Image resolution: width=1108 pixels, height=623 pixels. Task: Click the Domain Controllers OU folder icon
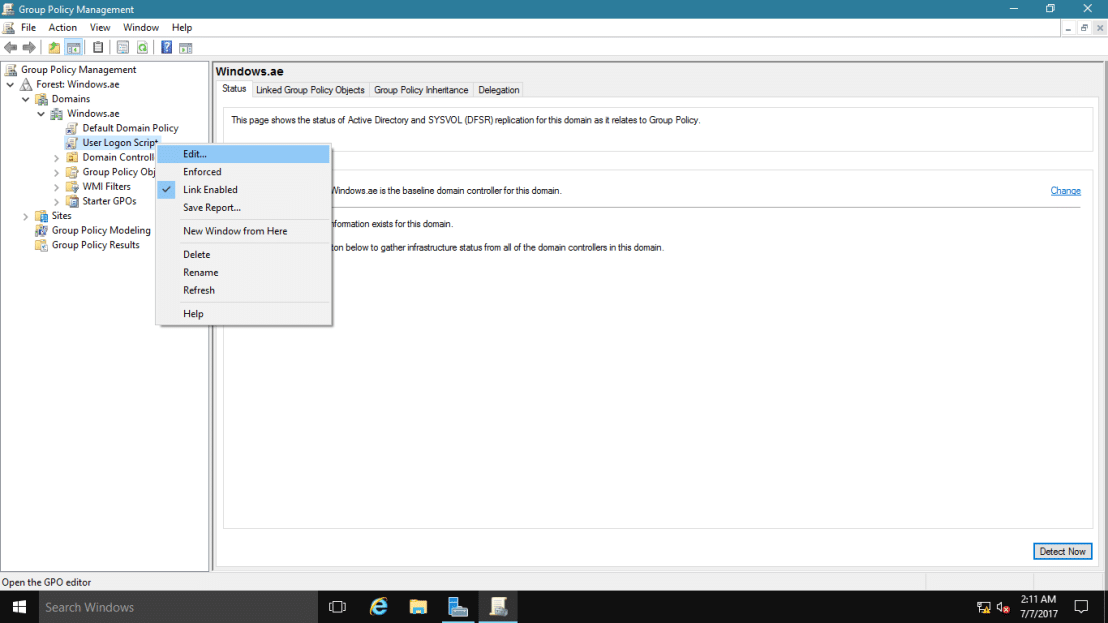(x=72, y=158)
